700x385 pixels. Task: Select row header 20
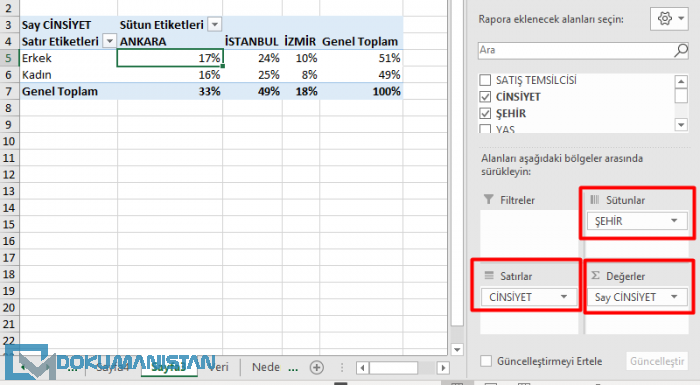click(9, 308)
